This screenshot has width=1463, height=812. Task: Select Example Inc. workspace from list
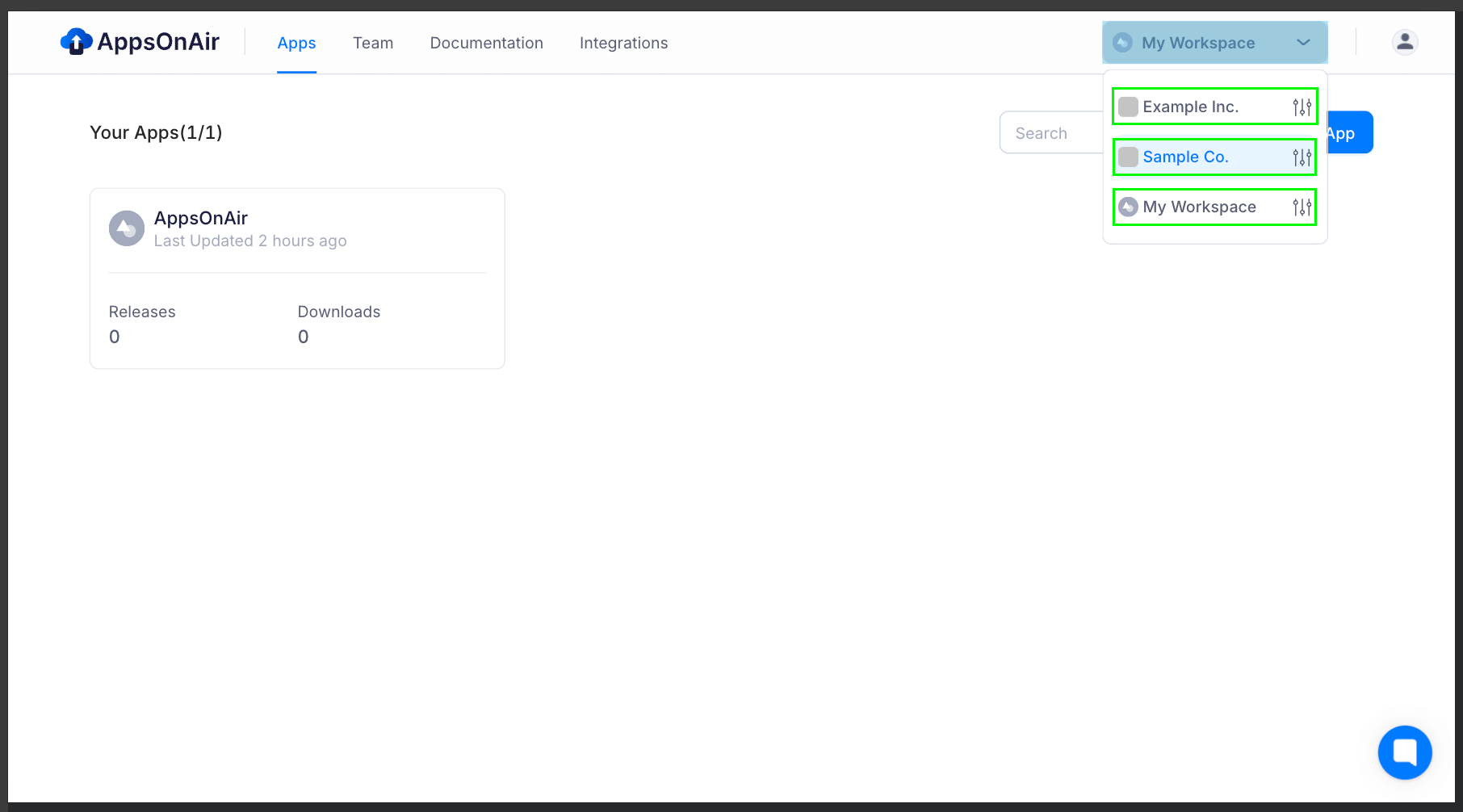pyautogui.click(x=1190, y=107)
